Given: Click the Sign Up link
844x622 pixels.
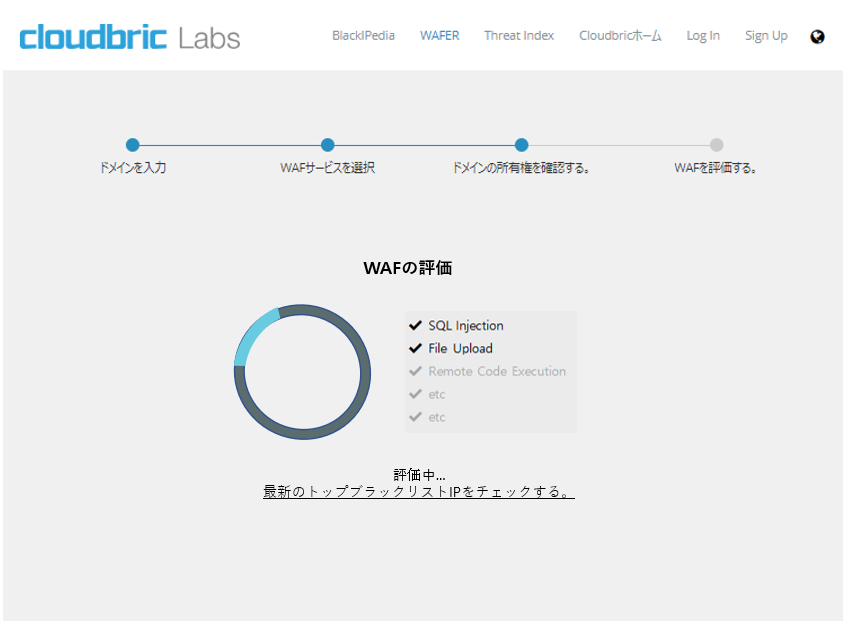Looking at the screenshot, I should pos(766,36).
